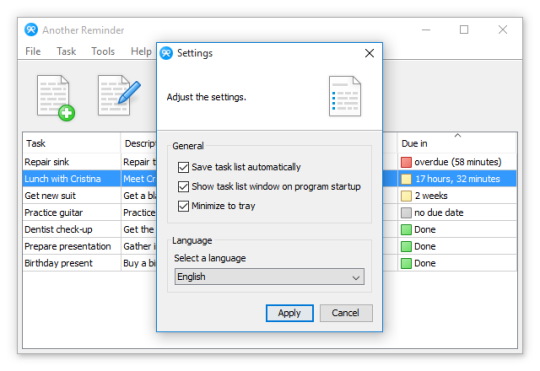Select the Get new suit task
The height and width of the screenshot is (371, 540).
click(50, 196)
